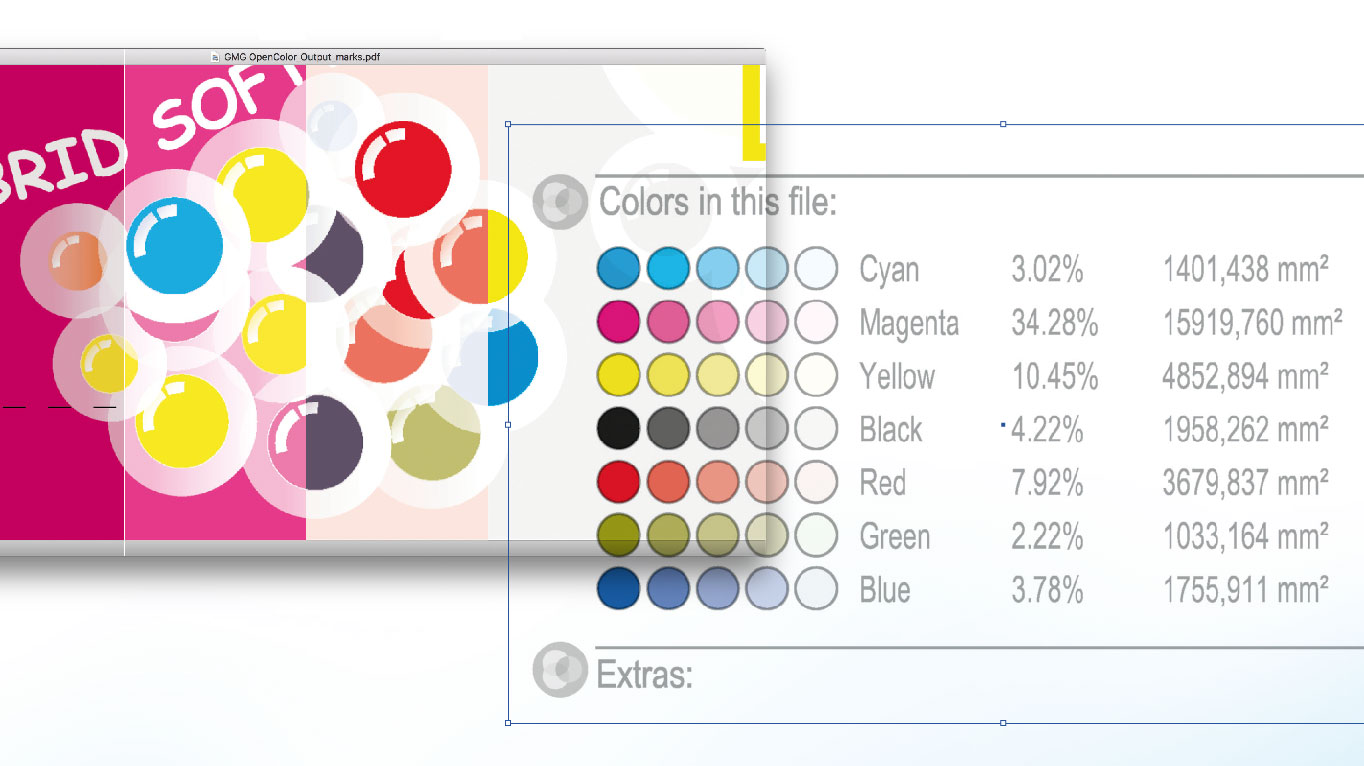
Task: Click the top-center selection handle of the frame
Action: (1001, 124)
